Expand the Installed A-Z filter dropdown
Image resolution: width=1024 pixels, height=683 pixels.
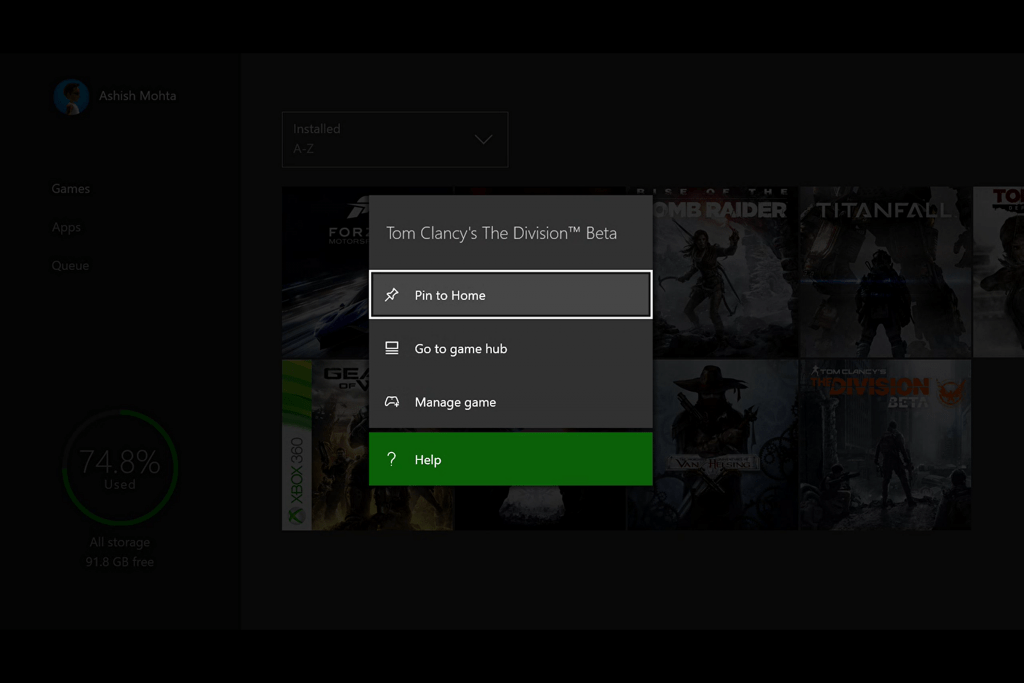394,139
